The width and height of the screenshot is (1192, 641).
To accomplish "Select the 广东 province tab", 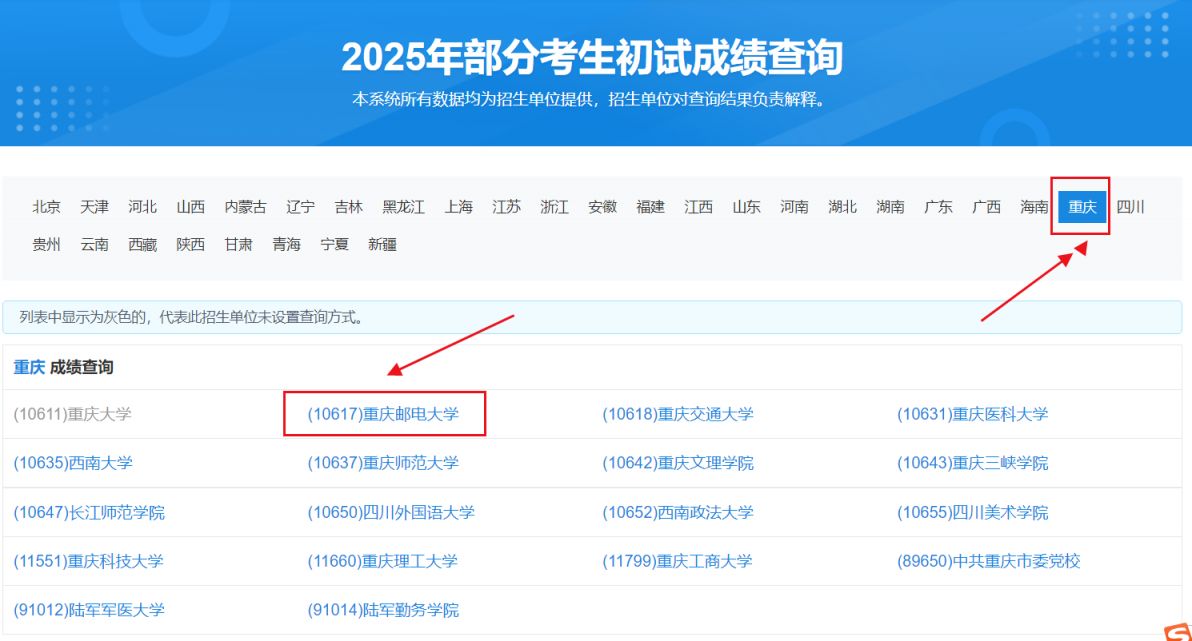I will tap(938, 207).
